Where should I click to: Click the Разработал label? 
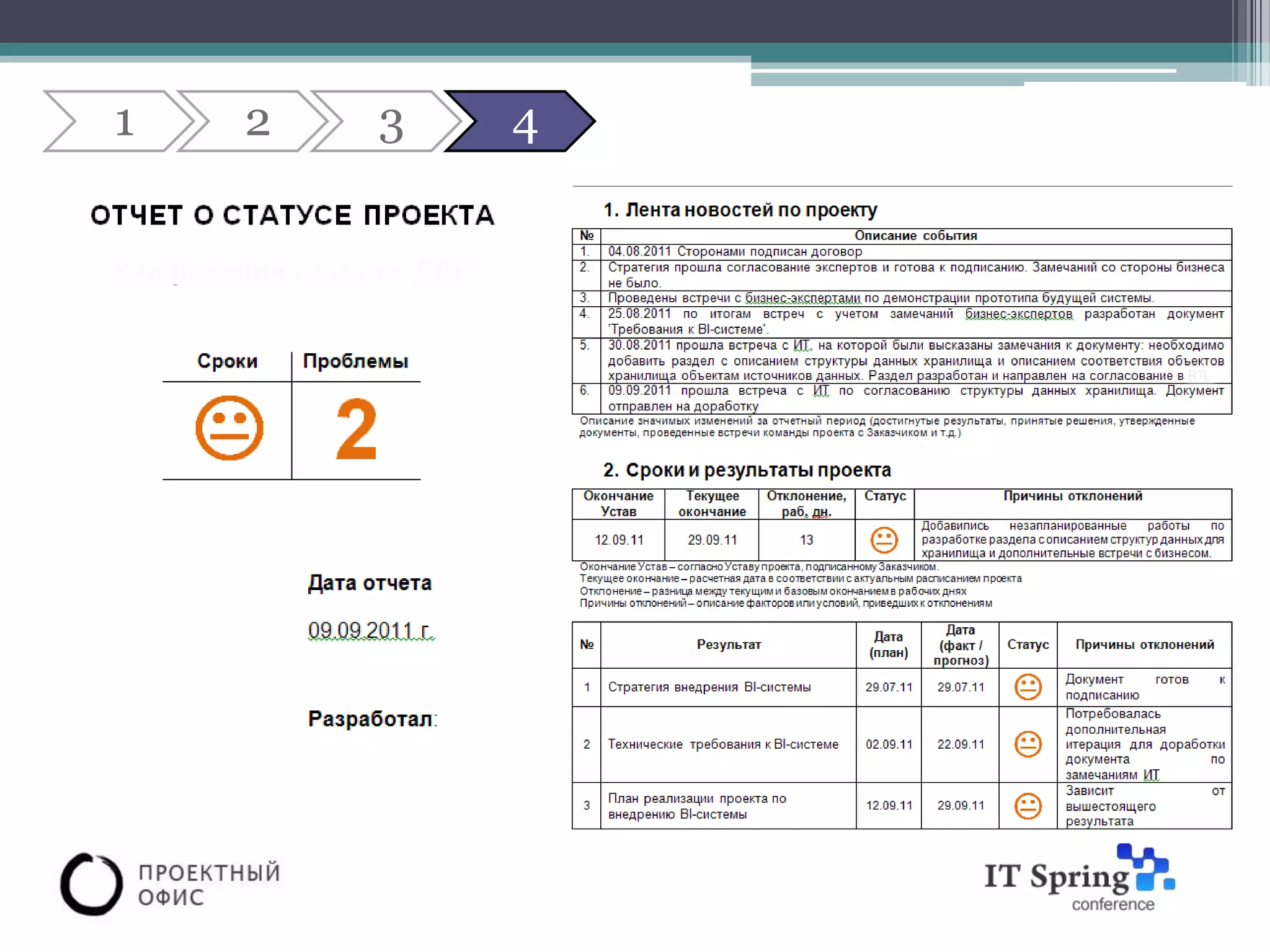click(372, 719)
